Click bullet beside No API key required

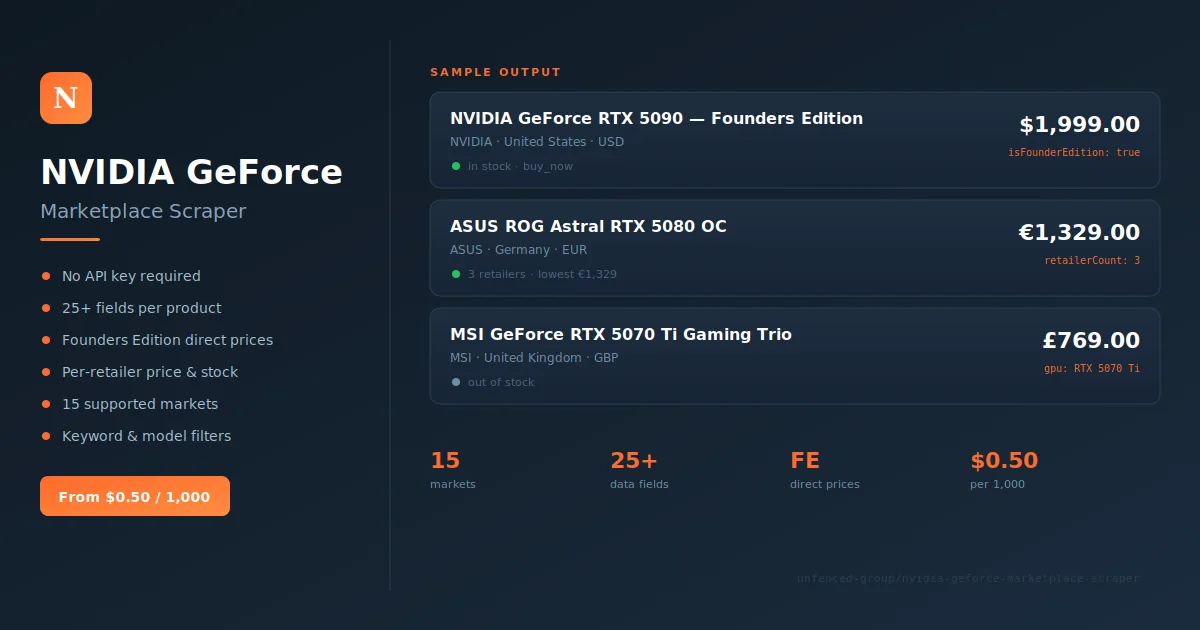pyautogui.click(x=45, y=276)
